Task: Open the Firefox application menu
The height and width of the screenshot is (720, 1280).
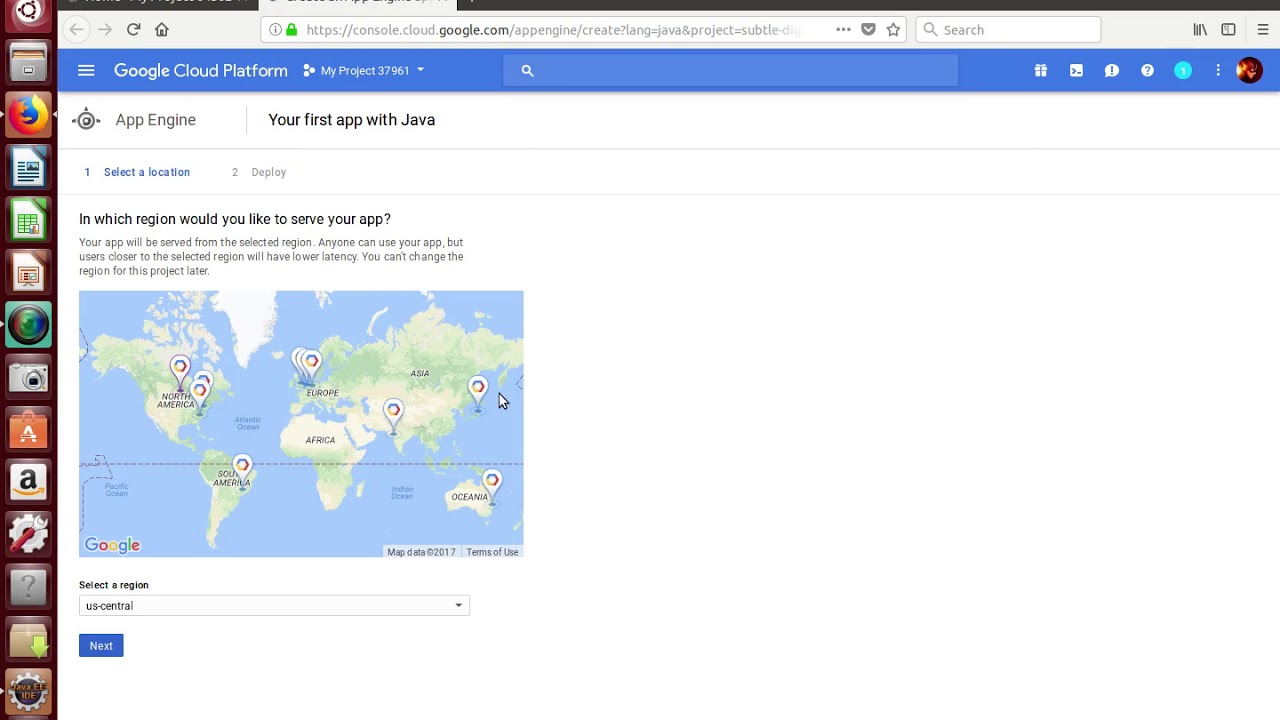Action: 1263,30
